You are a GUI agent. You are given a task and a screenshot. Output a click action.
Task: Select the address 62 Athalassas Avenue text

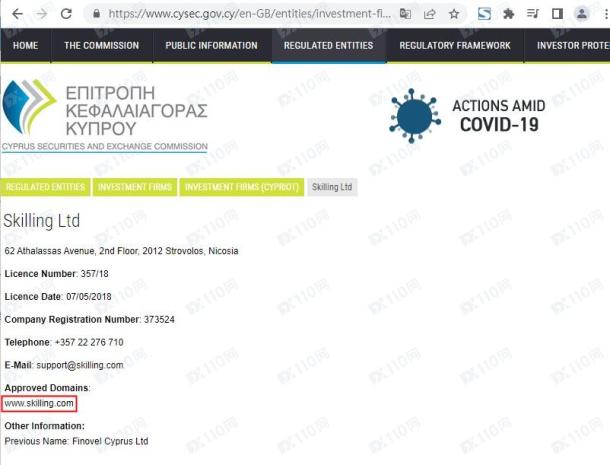tap(121, 251)
